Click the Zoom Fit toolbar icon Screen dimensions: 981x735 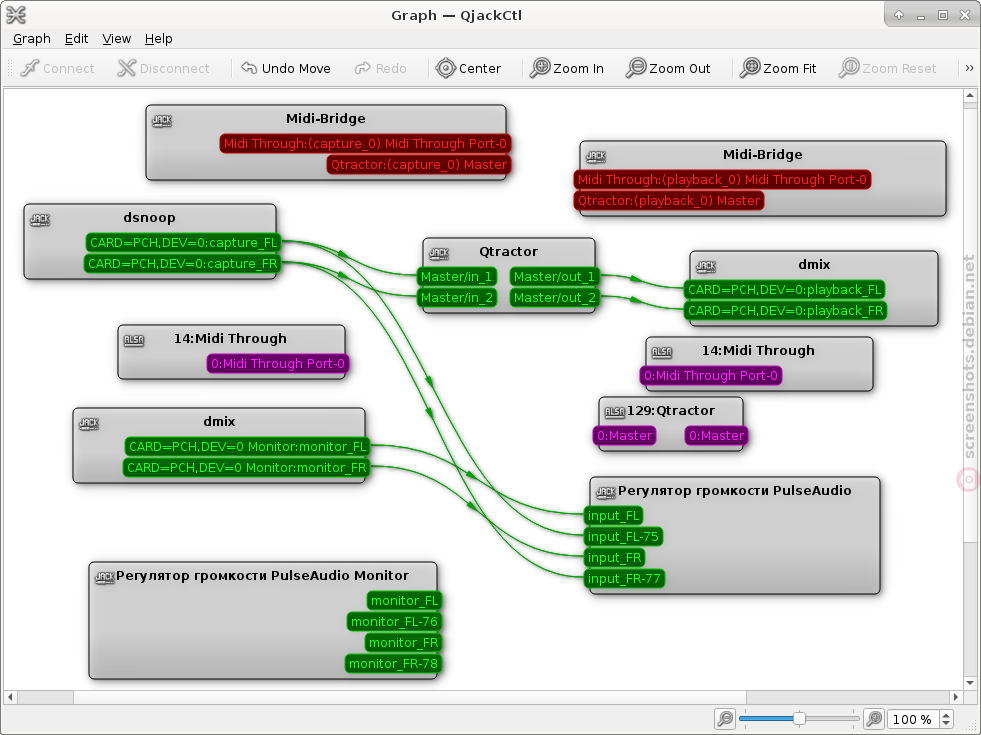[750, 68]
